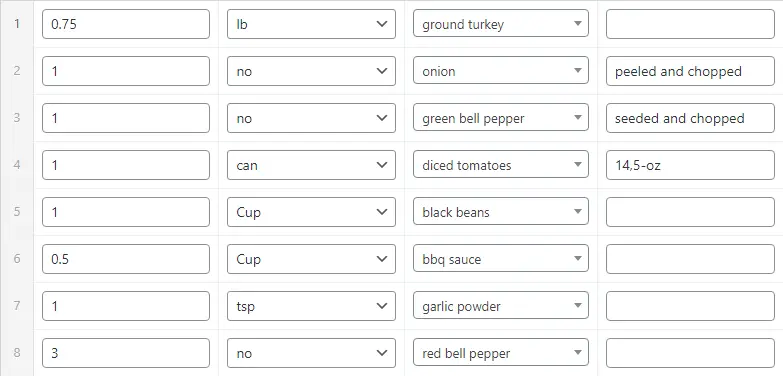Open the green bell pepper ingredient dropdown

pos(500,118)
